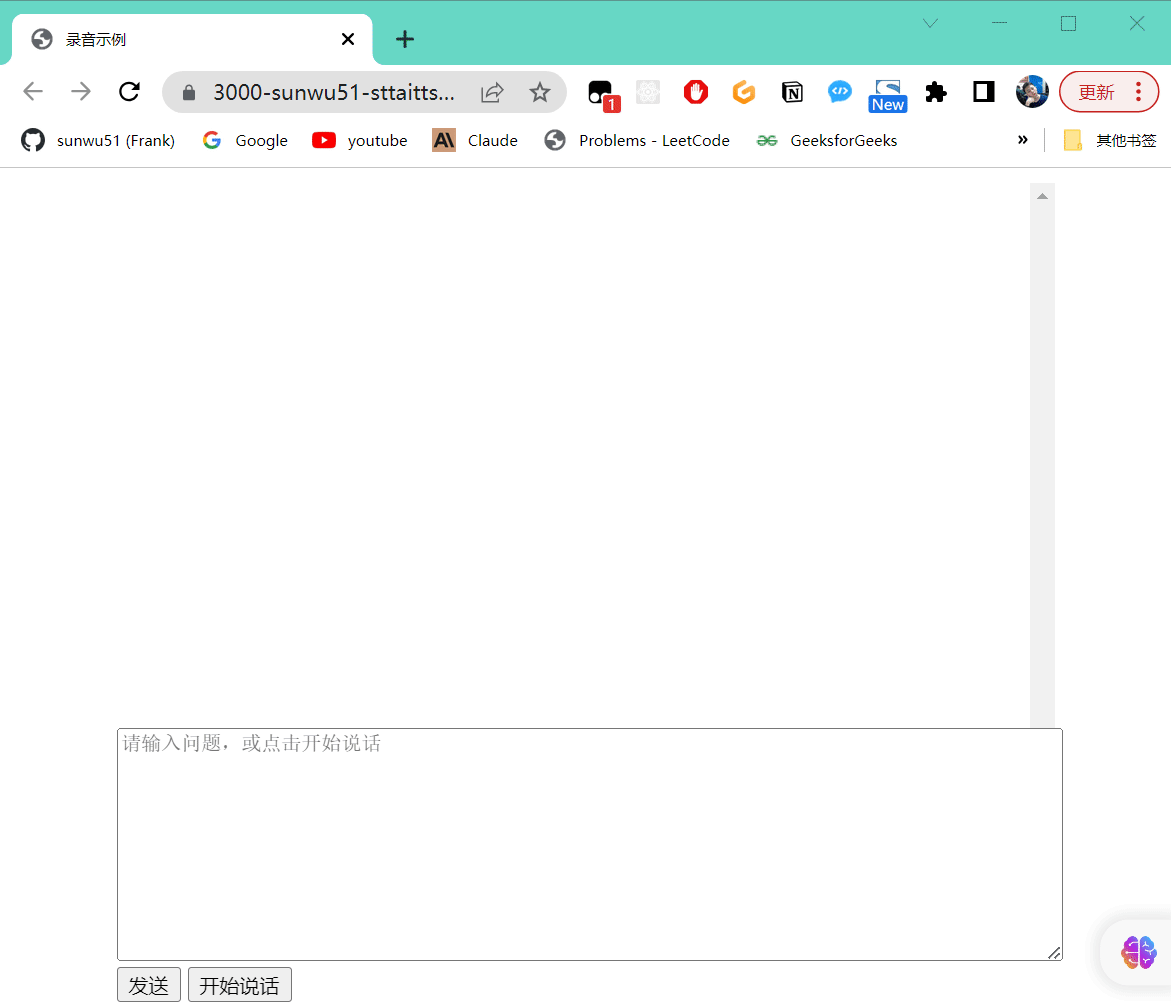Screen dimensions: 1171x1002
Task: Open the Notion extension
Action: point(792,92)
